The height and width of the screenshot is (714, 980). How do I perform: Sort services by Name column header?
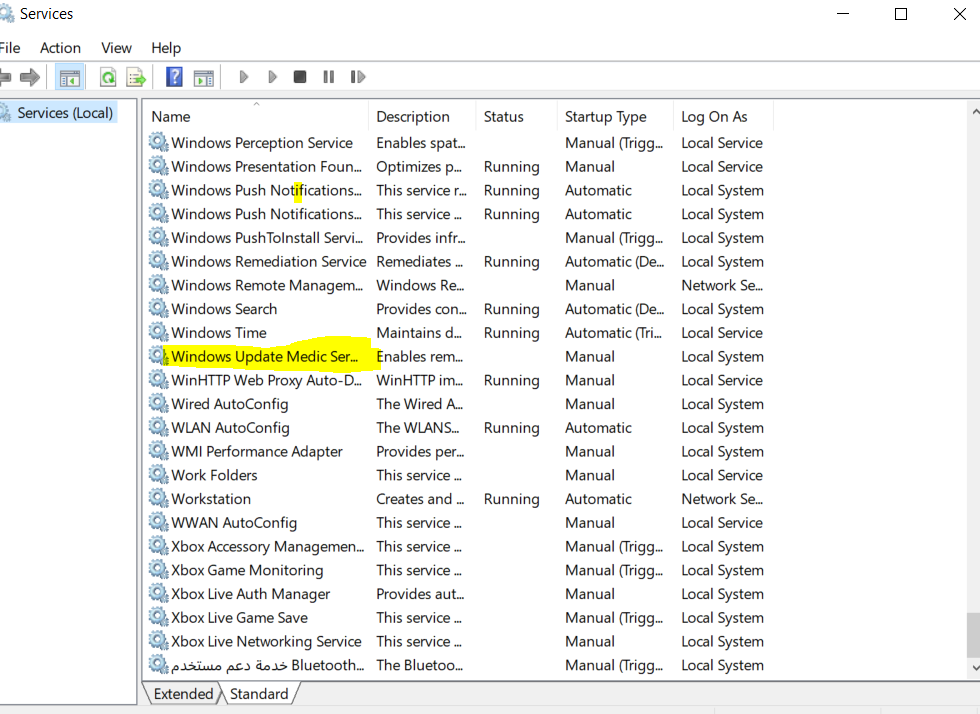171,117
